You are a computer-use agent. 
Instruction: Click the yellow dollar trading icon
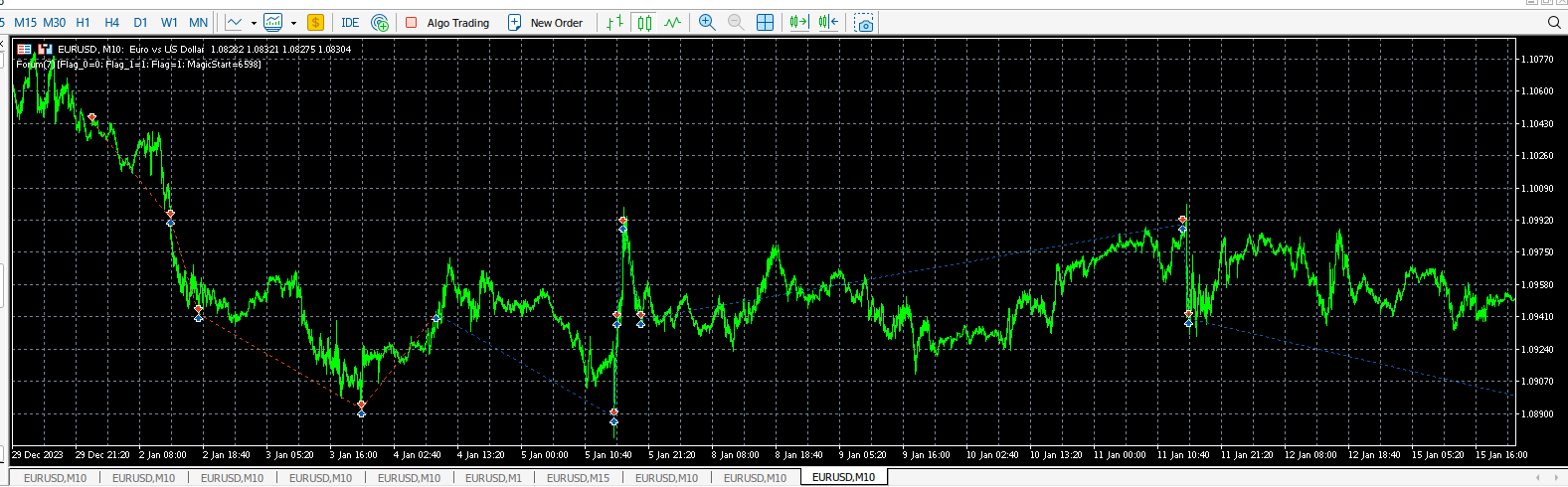(x=315, y=22)
